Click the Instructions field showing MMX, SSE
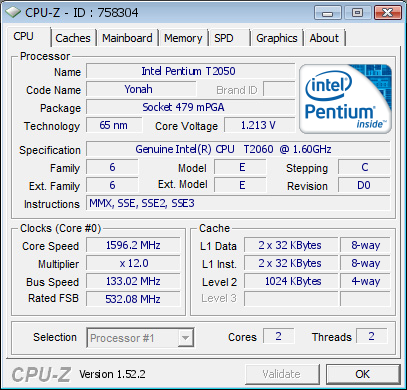The image size is (407, 390). tap(238, 203)
